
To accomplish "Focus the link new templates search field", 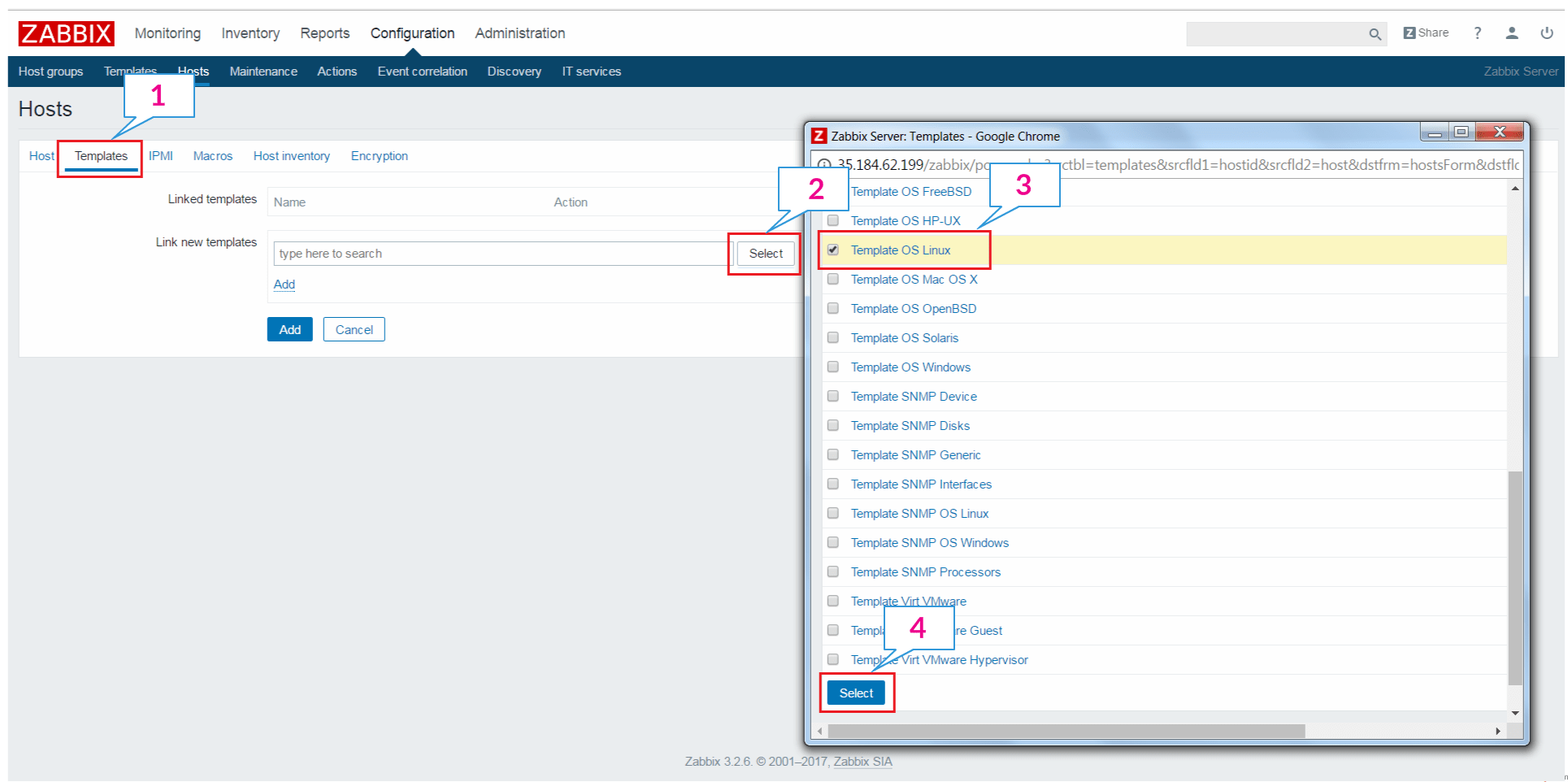I will 502,254.
